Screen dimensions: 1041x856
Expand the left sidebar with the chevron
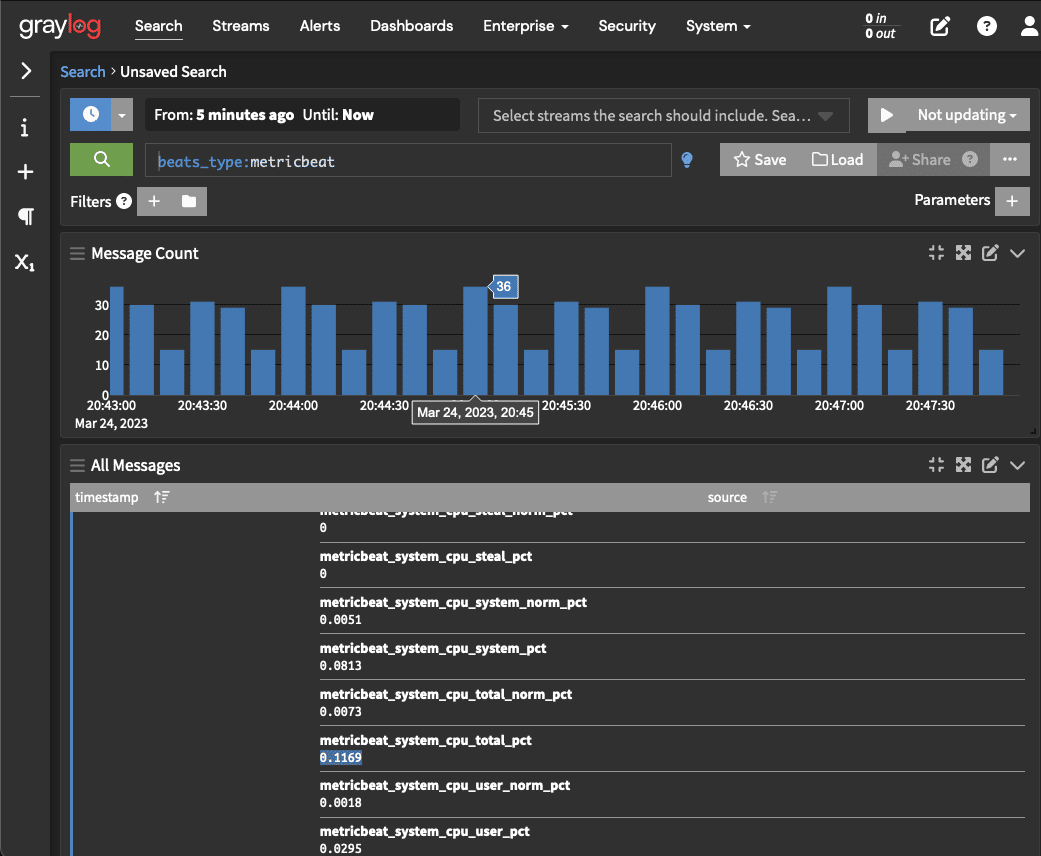pyautogui.click(x=26, y=71)
